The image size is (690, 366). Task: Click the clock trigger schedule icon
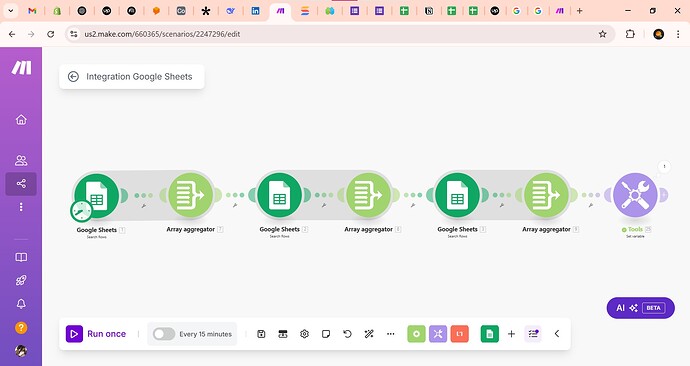(x=81, y=211)
